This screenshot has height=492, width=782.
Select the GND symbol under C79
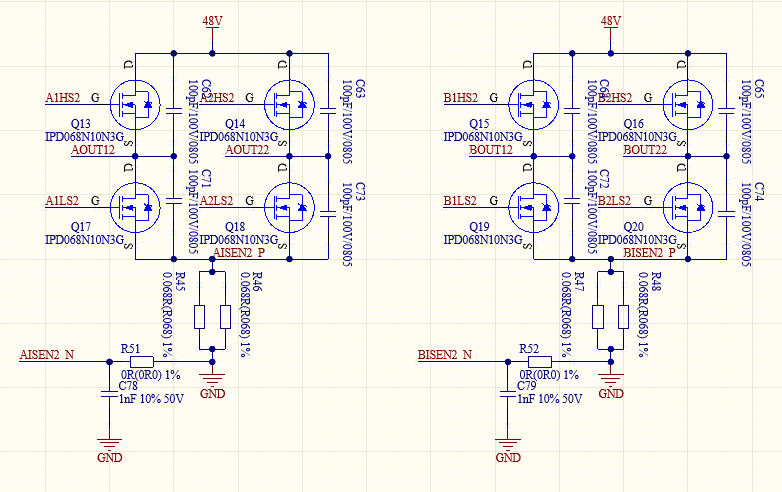[508, 450]
